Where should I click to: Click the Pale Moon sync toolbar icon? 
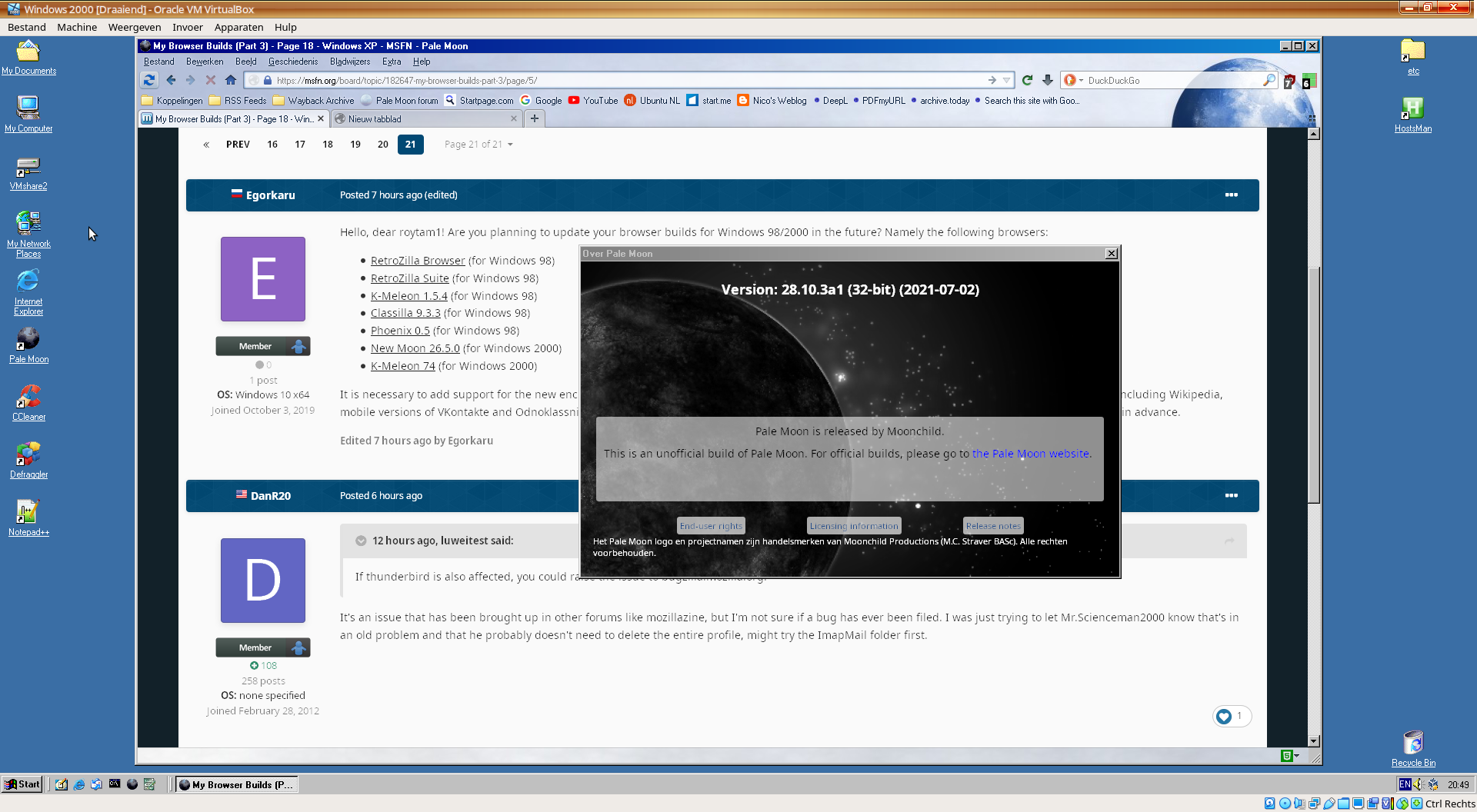click(149, 80)
